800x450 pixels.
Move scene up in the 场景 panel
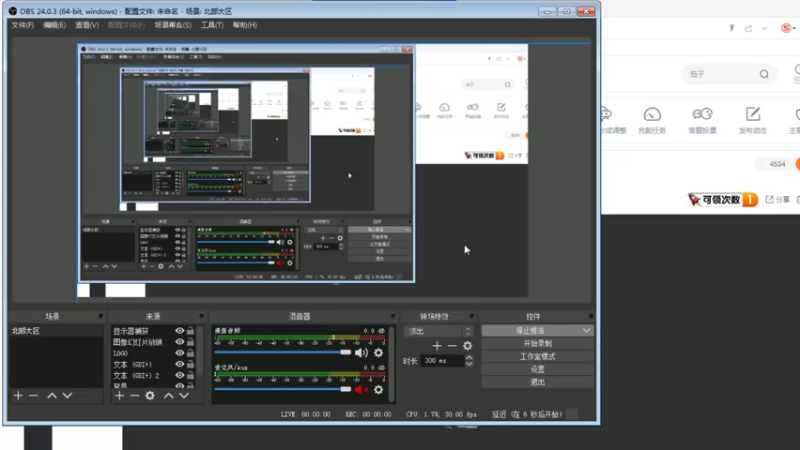pyautogui.click(x=52, y=395)
